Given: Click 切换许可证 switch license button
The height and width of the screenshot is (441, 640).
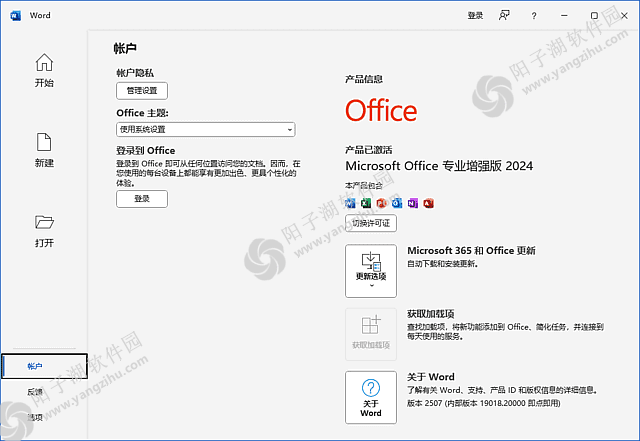Looking at the screenshot, I should [371, 223].
